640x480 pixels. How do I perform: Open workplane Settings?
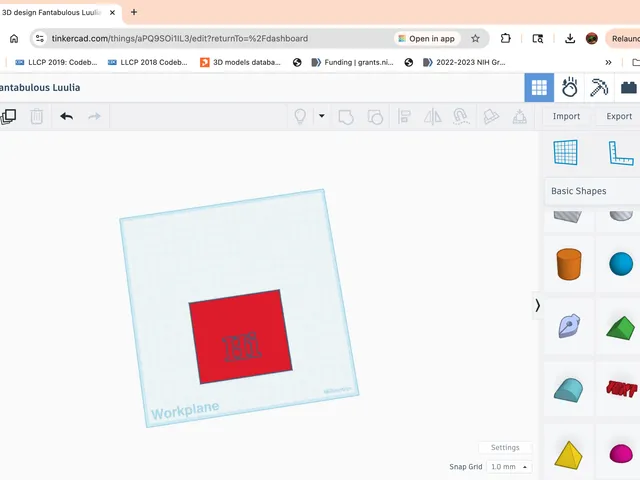(x=505, y=447)
